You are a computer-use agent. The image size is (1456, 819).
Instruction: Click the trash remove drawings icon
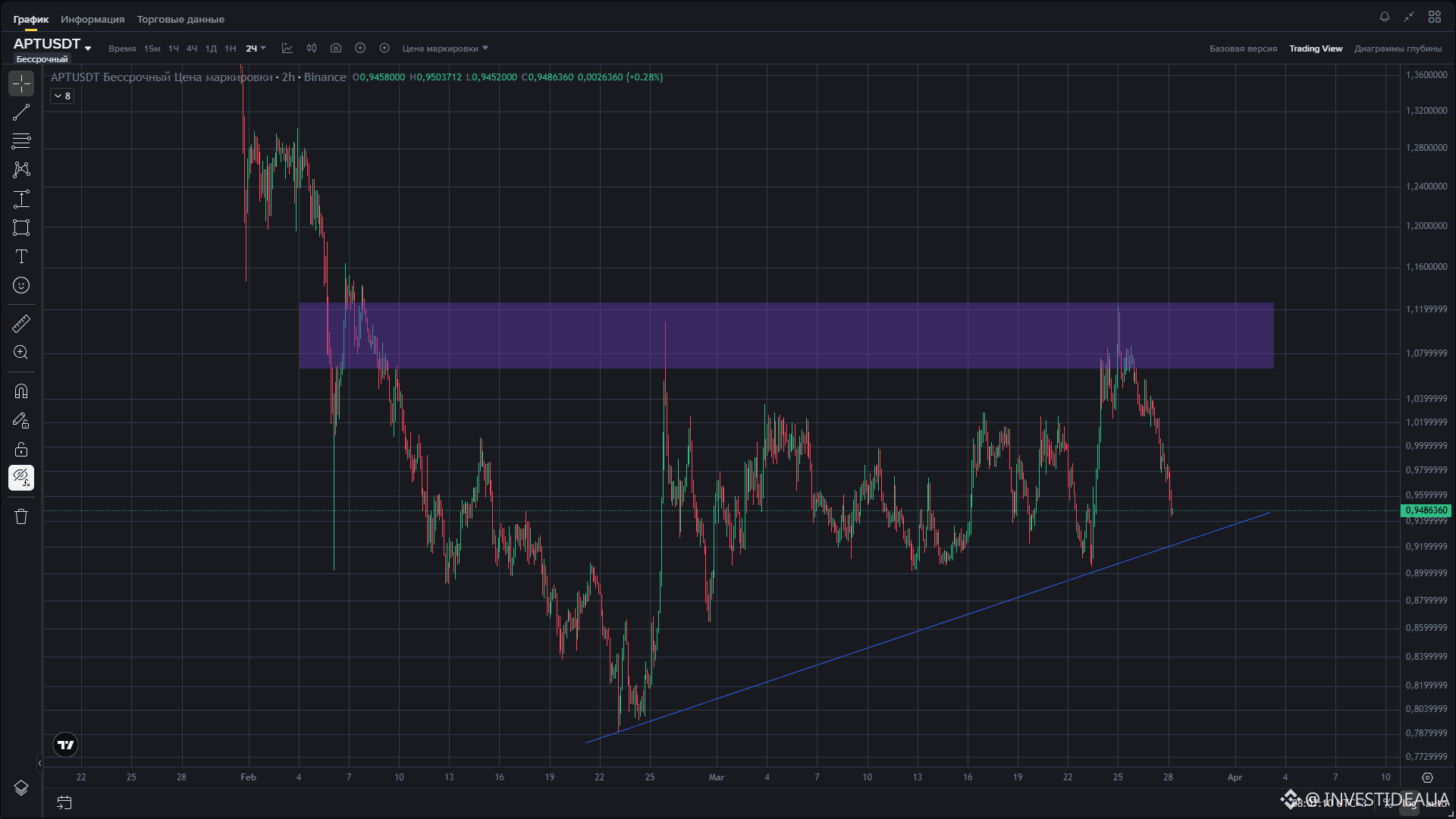21,516
